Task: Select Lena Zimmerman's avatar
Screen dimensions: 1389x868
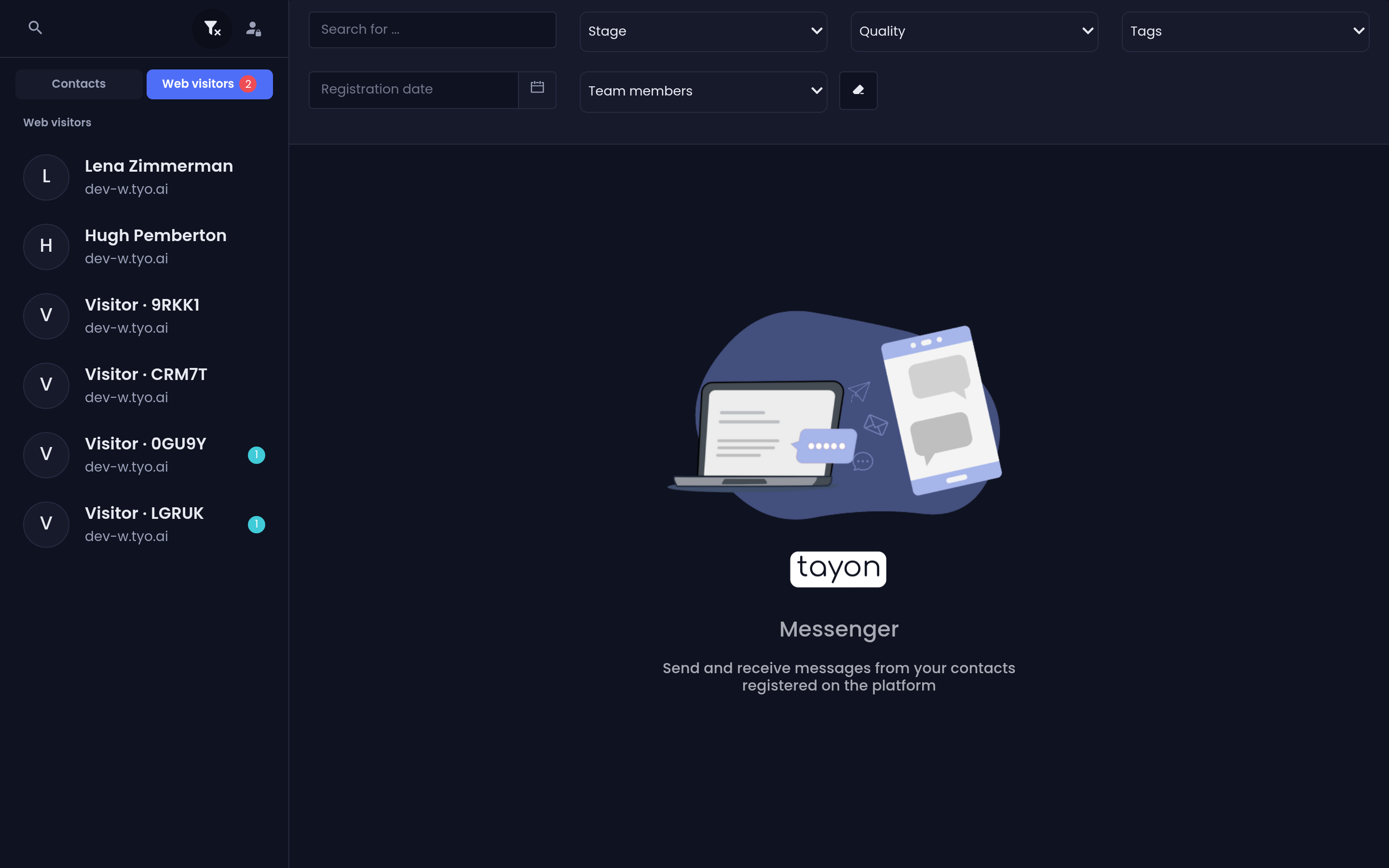Action: pyautogui.click(x=46, y=177)
